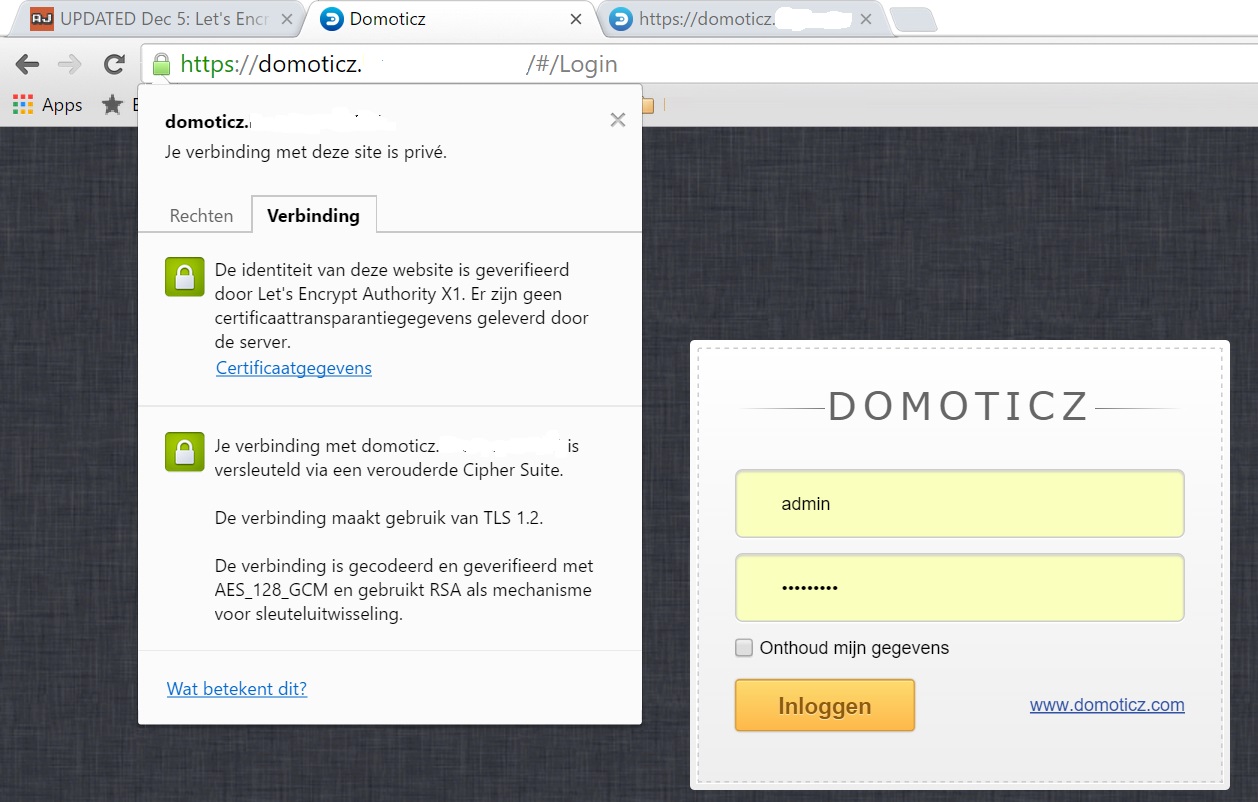Click the 'De verbinding maakt gebruik van TLS 1.2.' text

pyautogui.click(x=379, y=518)
